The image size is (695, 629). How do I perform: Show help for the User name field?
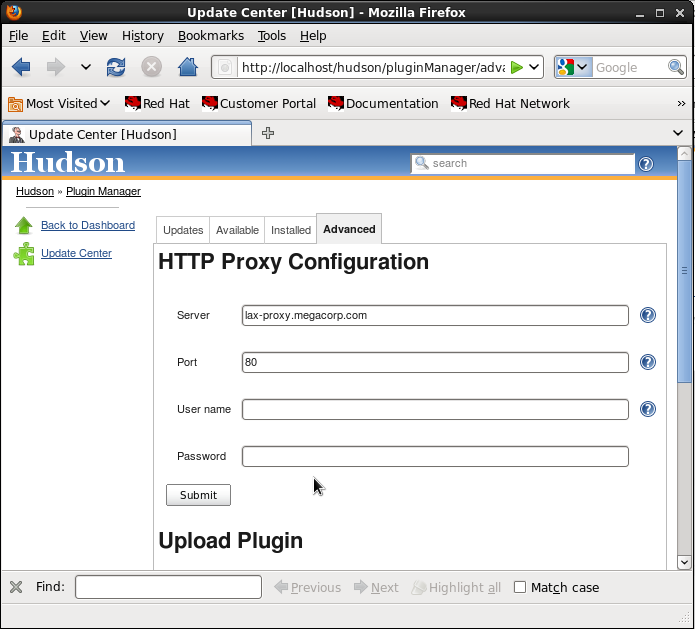coord(648,409)
